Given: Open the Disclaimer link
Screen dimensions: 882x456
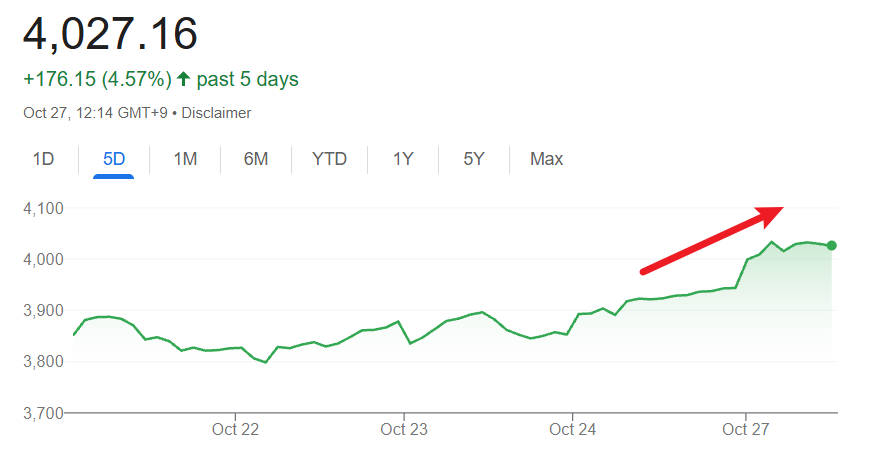Looking at the screenshot, I should pos(217,113).
